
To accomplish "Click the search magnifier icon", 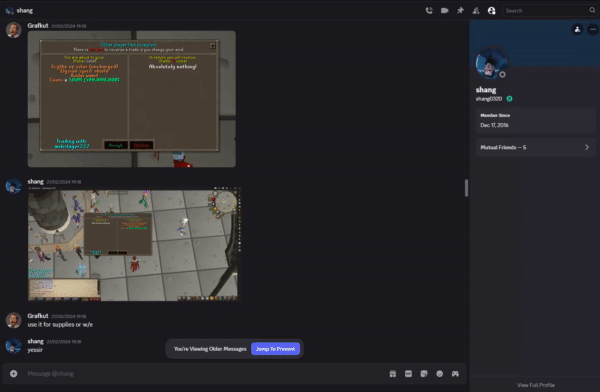I will click(592, 10).
